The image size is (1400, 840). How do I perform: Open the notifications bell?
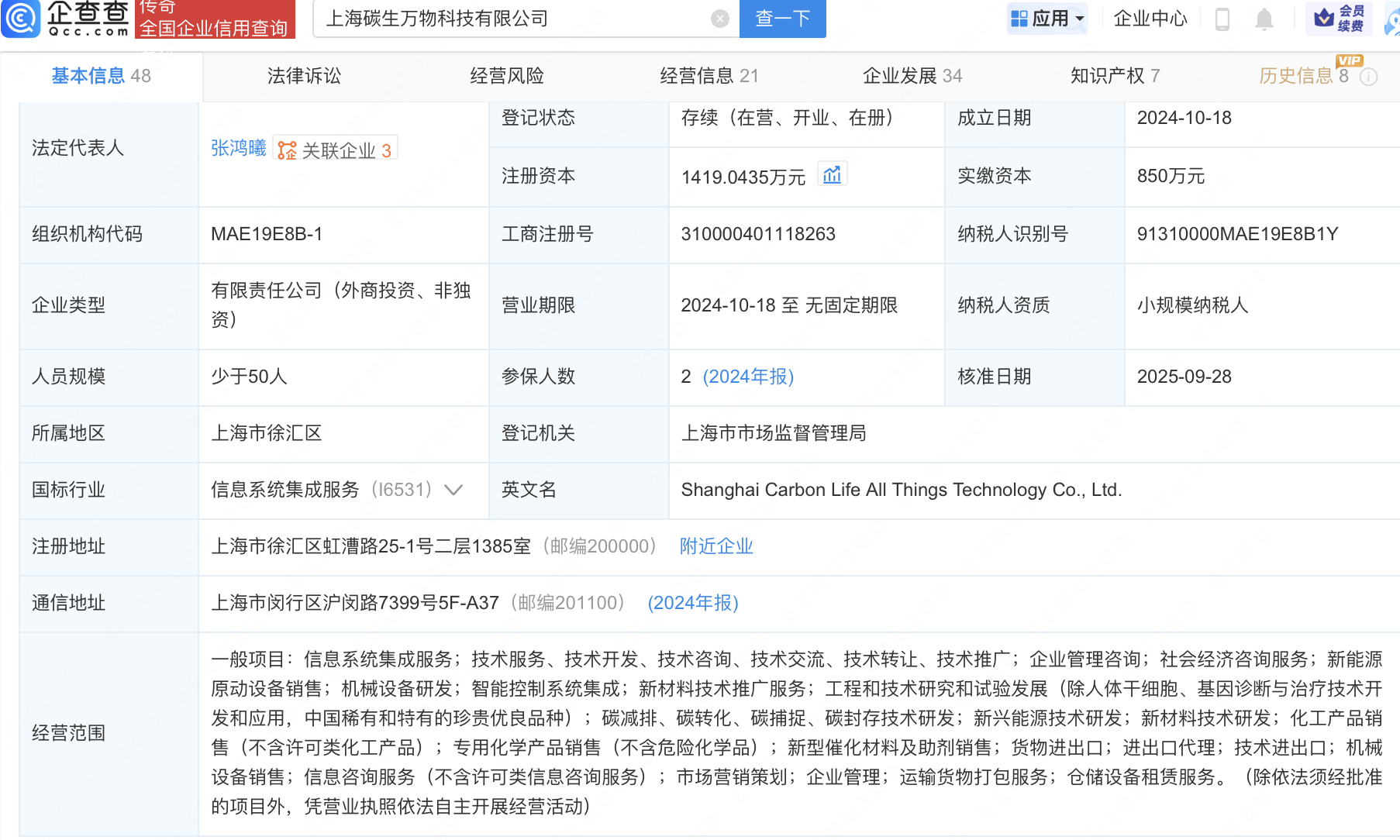coord(1264,19)
